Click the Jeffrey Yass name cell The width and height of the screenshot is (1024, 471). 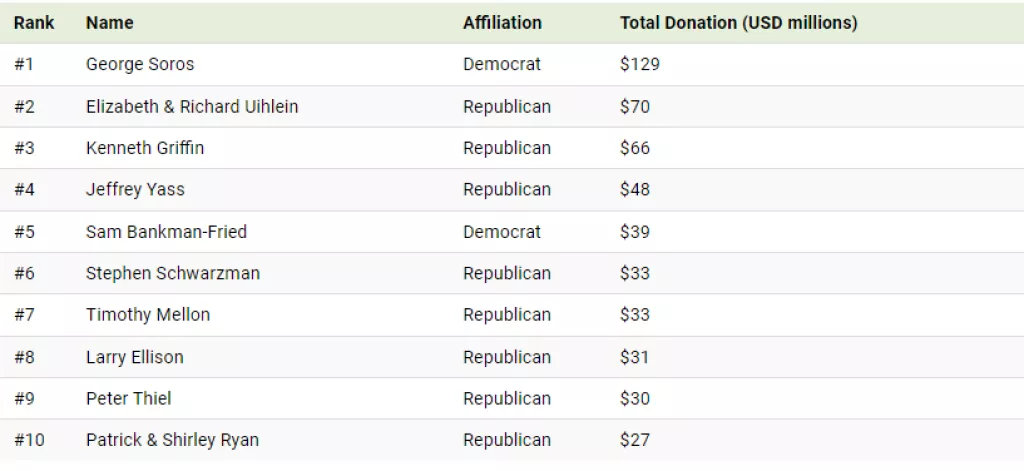135,189
